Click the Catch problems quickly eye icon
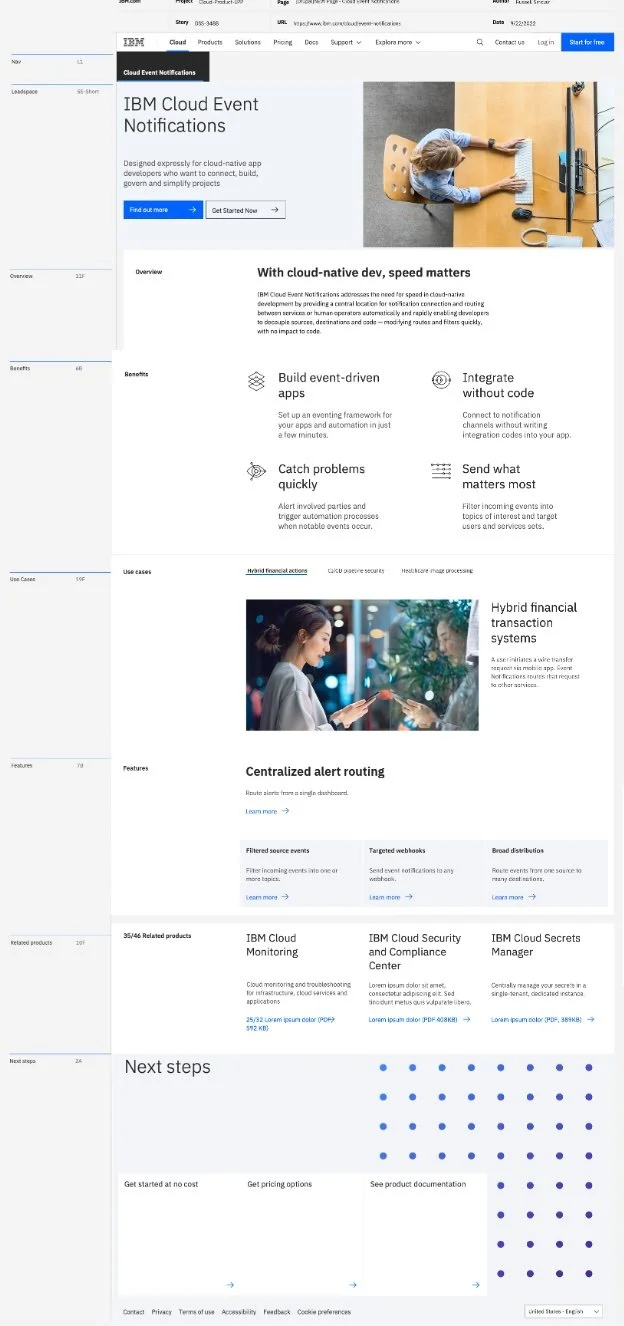This screenshot has height=1326, width=624. (x=257, y=471)
